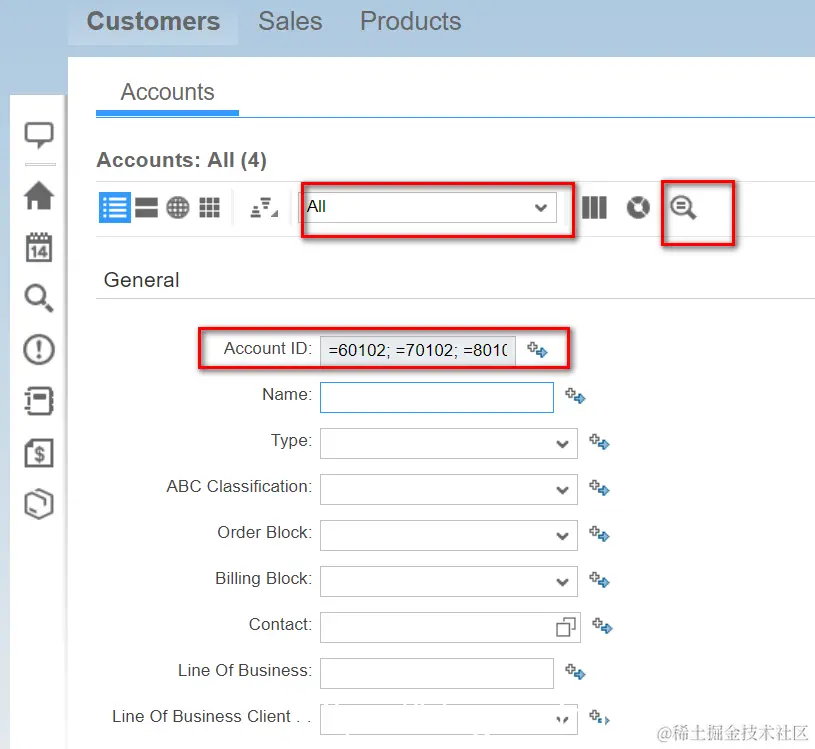Open multiple selection icon for Line Of Business Client
Image resolution: width=815 pixels, height=749 pixels.
(x=599, y=717)
